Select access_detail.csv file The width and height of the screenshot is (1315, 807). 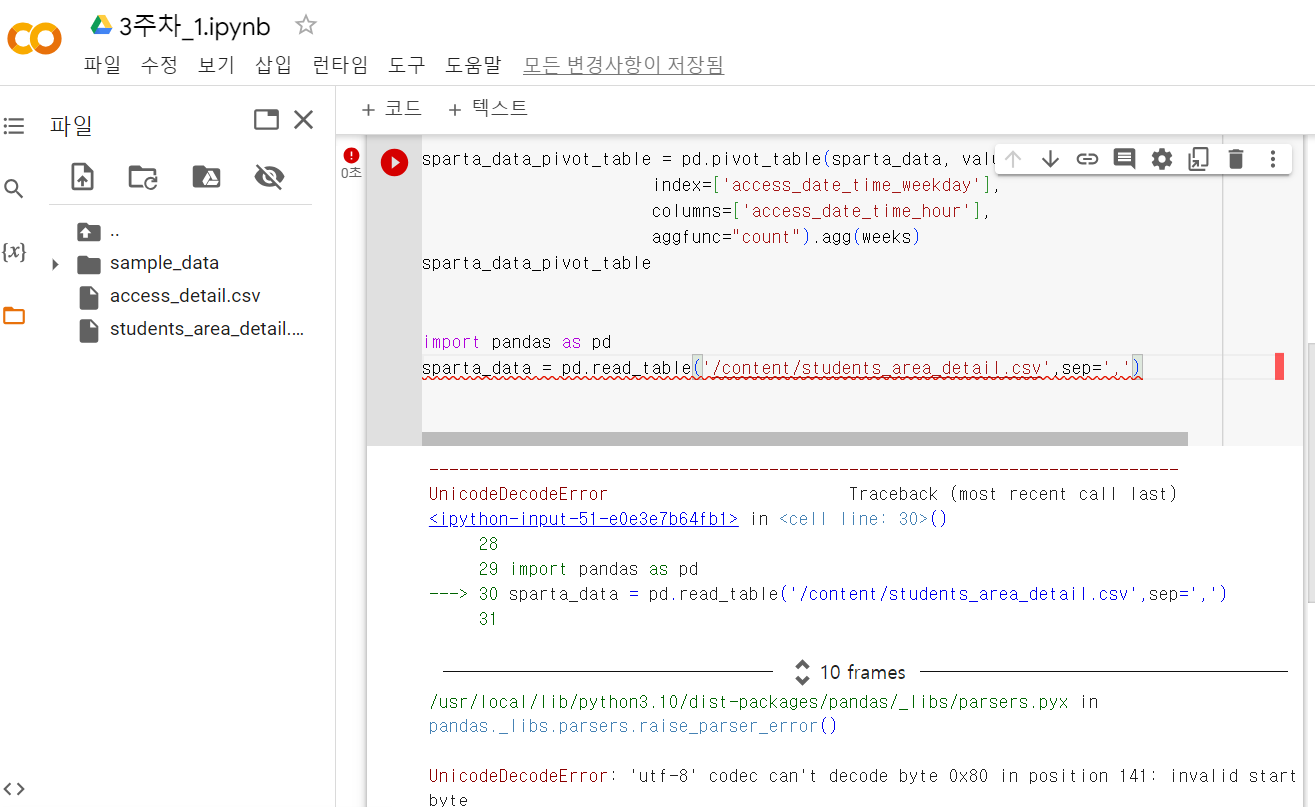click(x=185, y=296)
